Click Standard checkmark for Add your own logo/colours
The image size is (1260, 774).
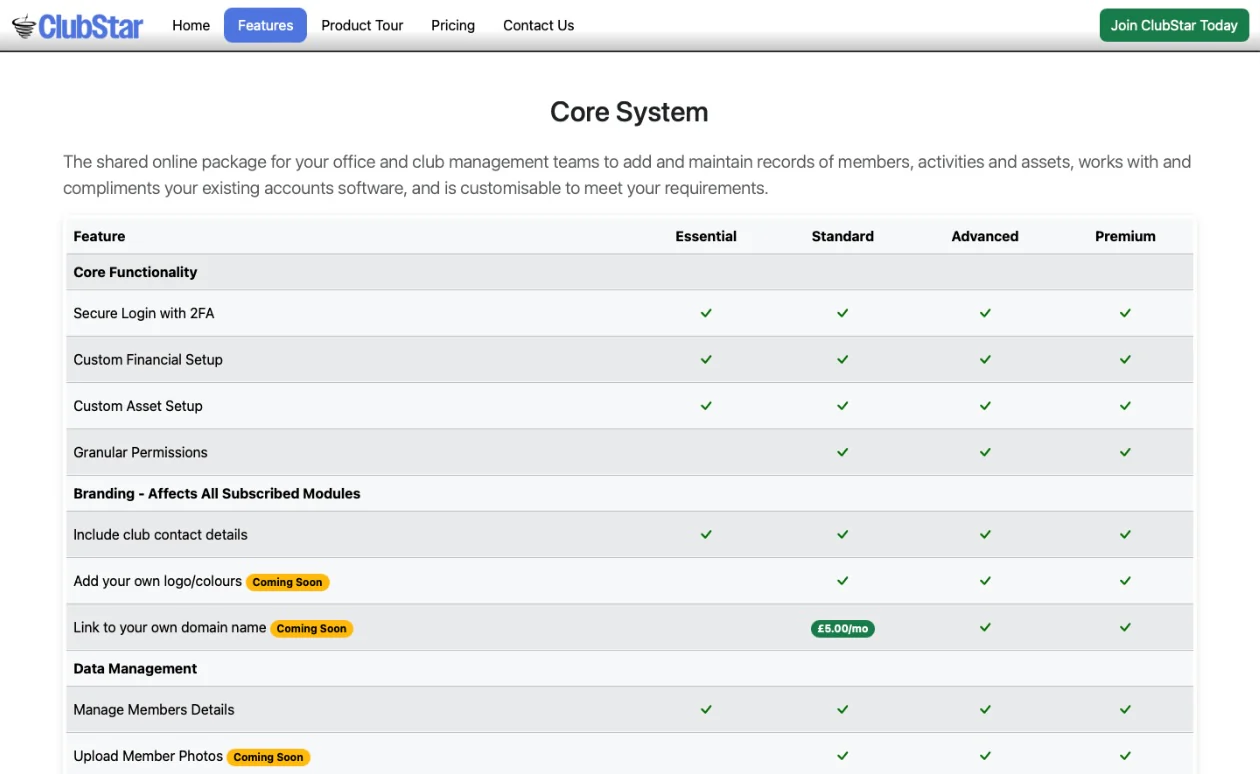pyautogui.click(x=843, y=581)
